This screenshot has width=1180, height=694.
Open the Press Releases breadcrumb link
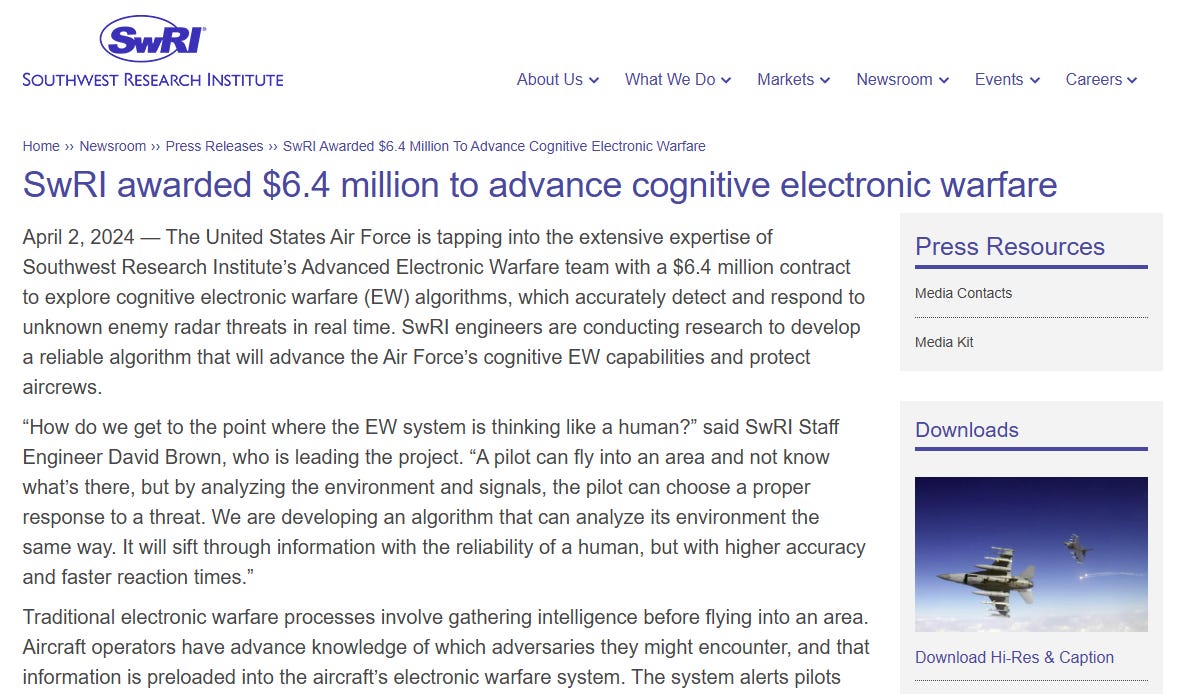pyautogui.click(x=214, y=146)
